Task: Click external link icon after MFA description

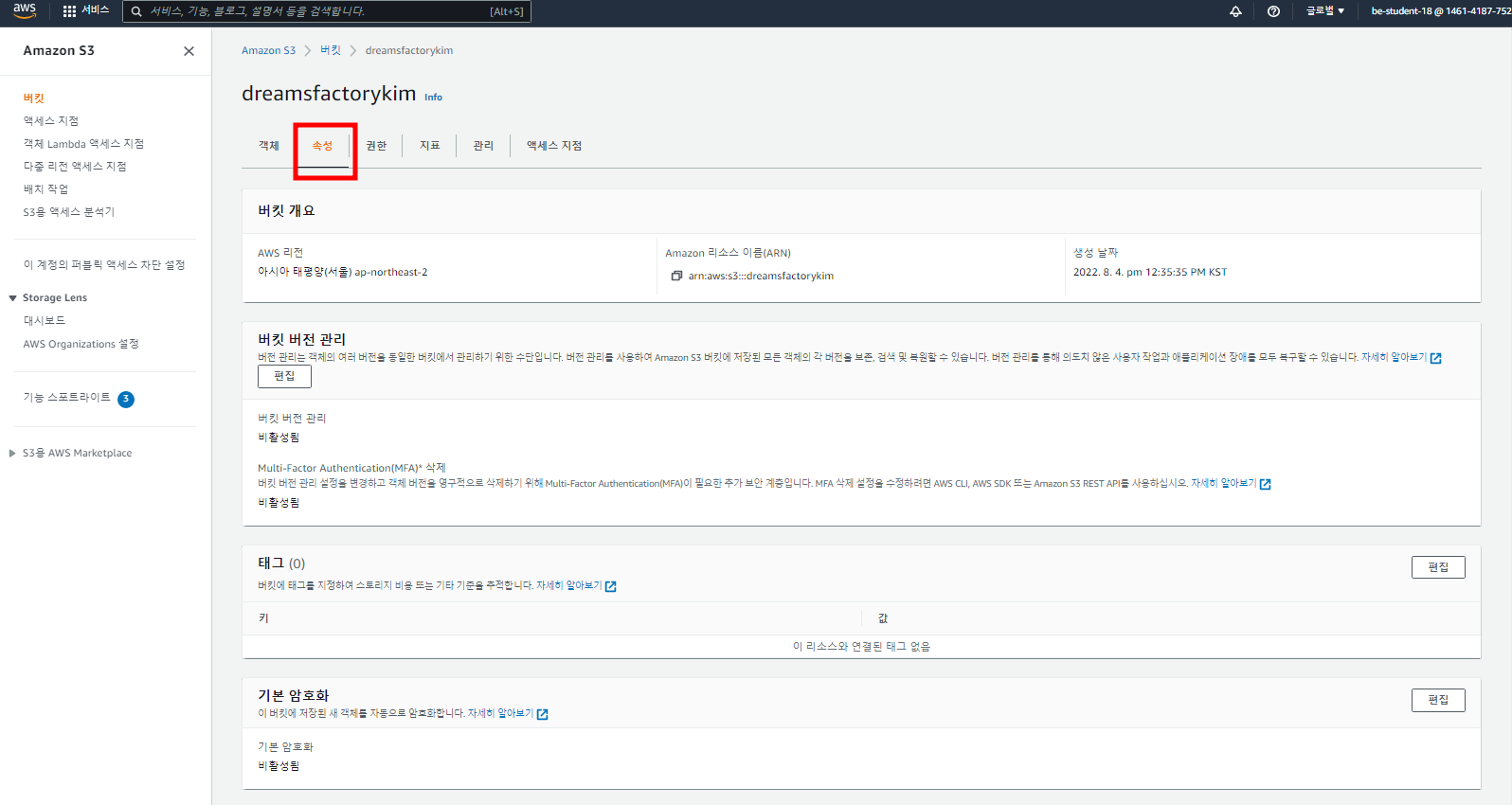Action: click(1266, 484)
